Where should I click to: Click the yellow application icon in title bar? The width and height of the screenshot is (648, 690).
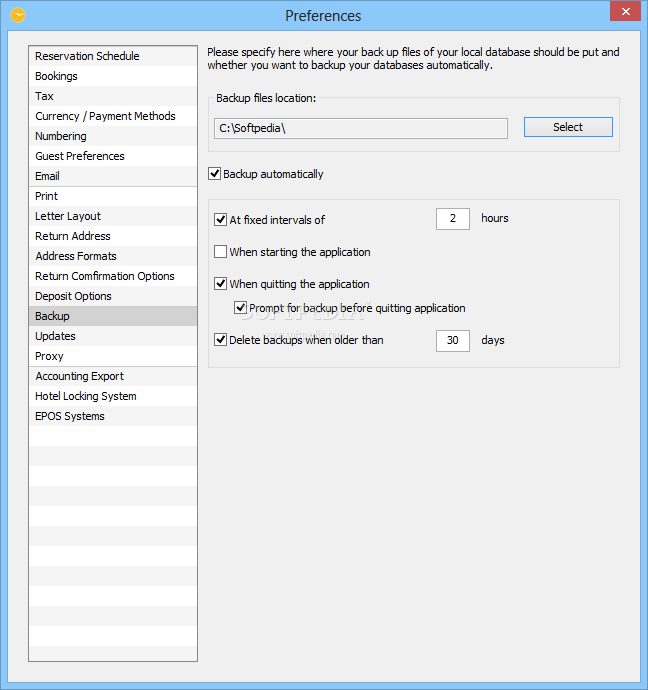click(x=18, y=15)
